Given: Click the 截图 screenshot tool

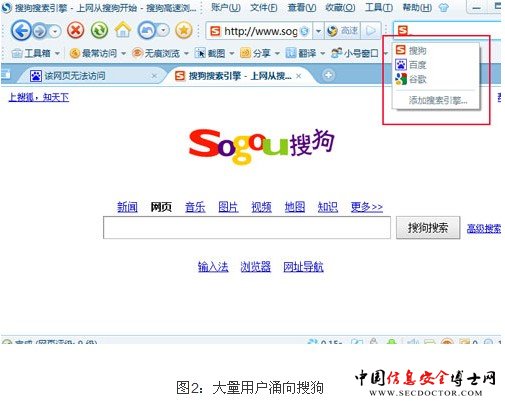Looking at the screenshot, I should point(210,53).
